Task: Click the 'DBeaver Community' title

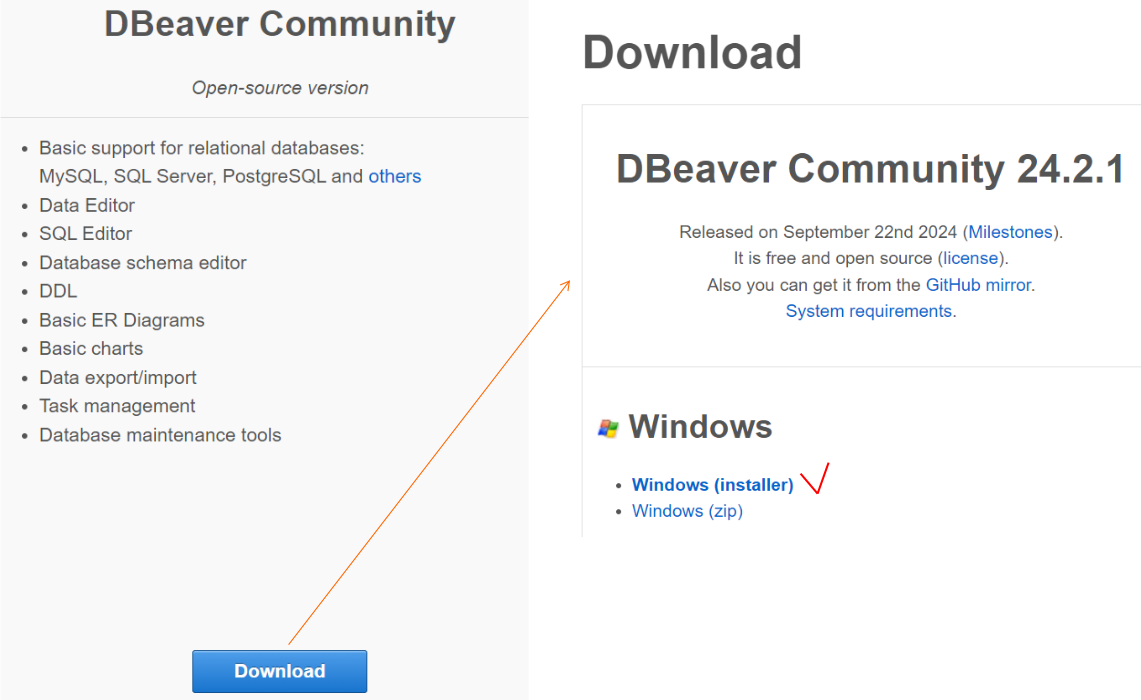Action: (x=279, y=24)
